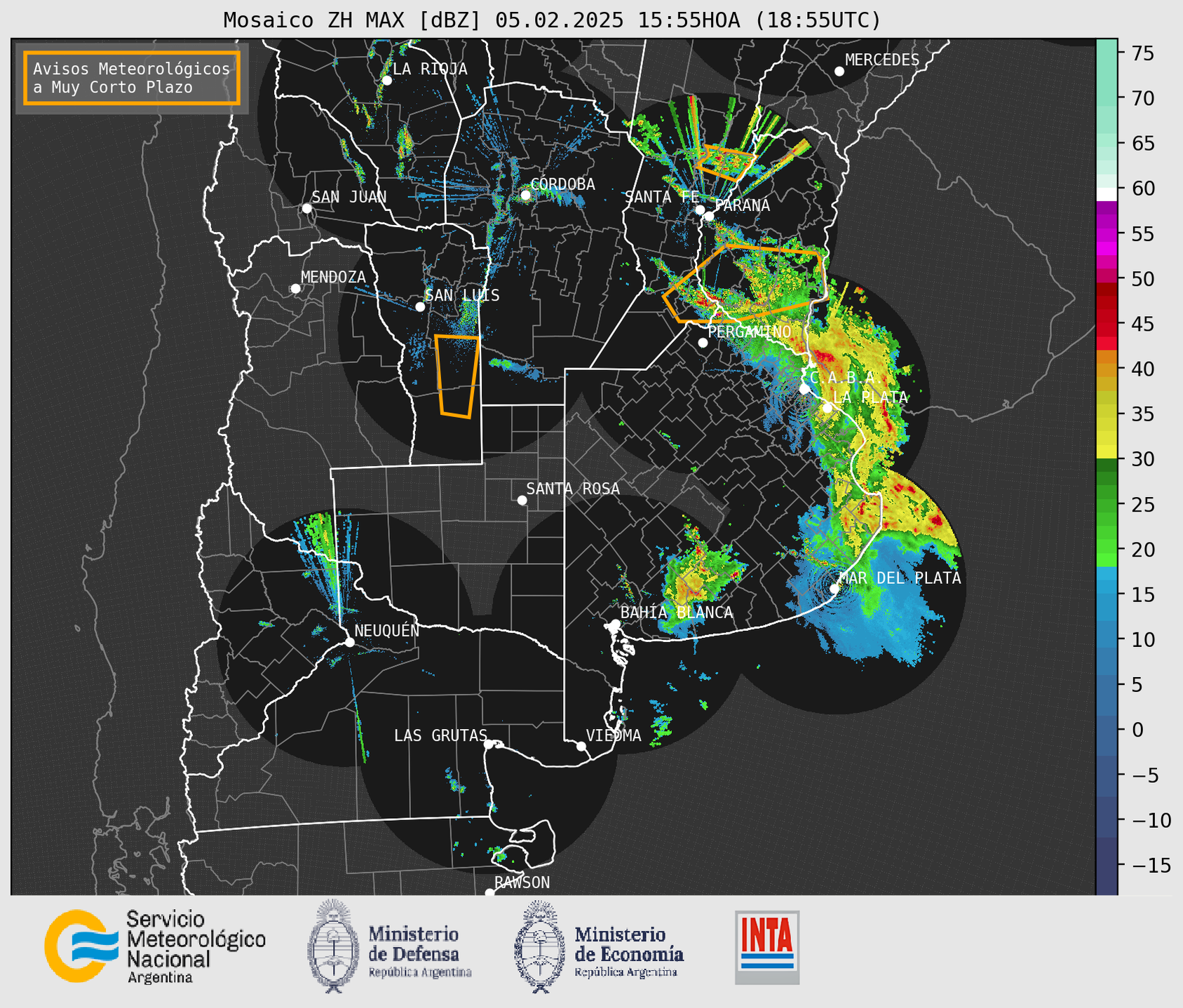Click the La Rioja city marker
This screenshot has height=1008, width=1183.
(386, 81)
